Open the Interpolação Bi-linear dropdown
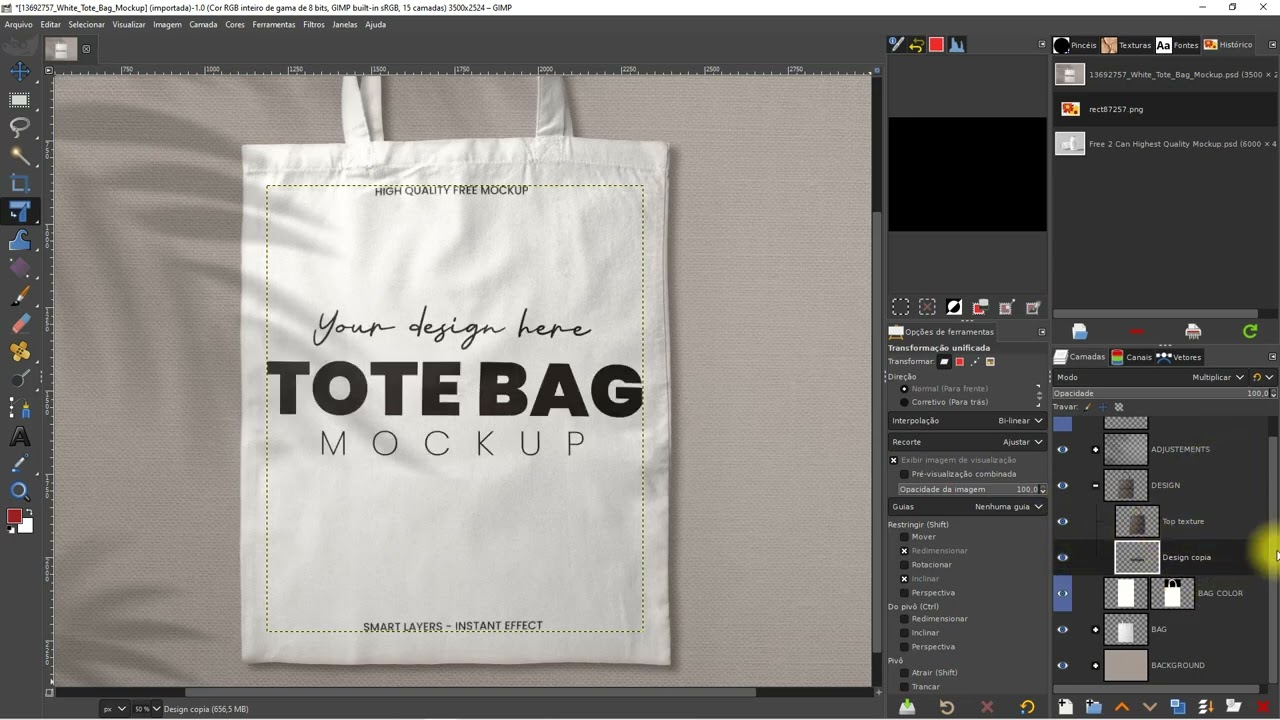Screen dimensions: 1280x720 [967, 421]
